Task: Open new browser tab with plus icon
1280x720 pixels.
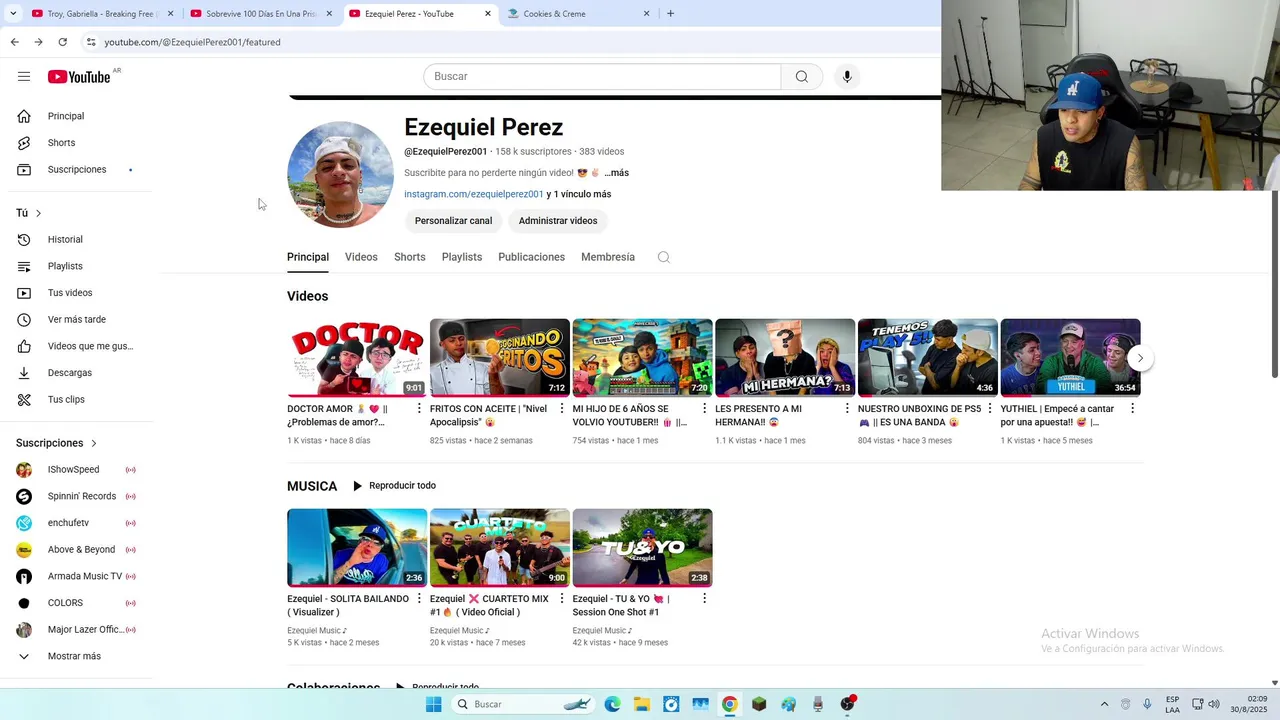Action: point(670,14)
